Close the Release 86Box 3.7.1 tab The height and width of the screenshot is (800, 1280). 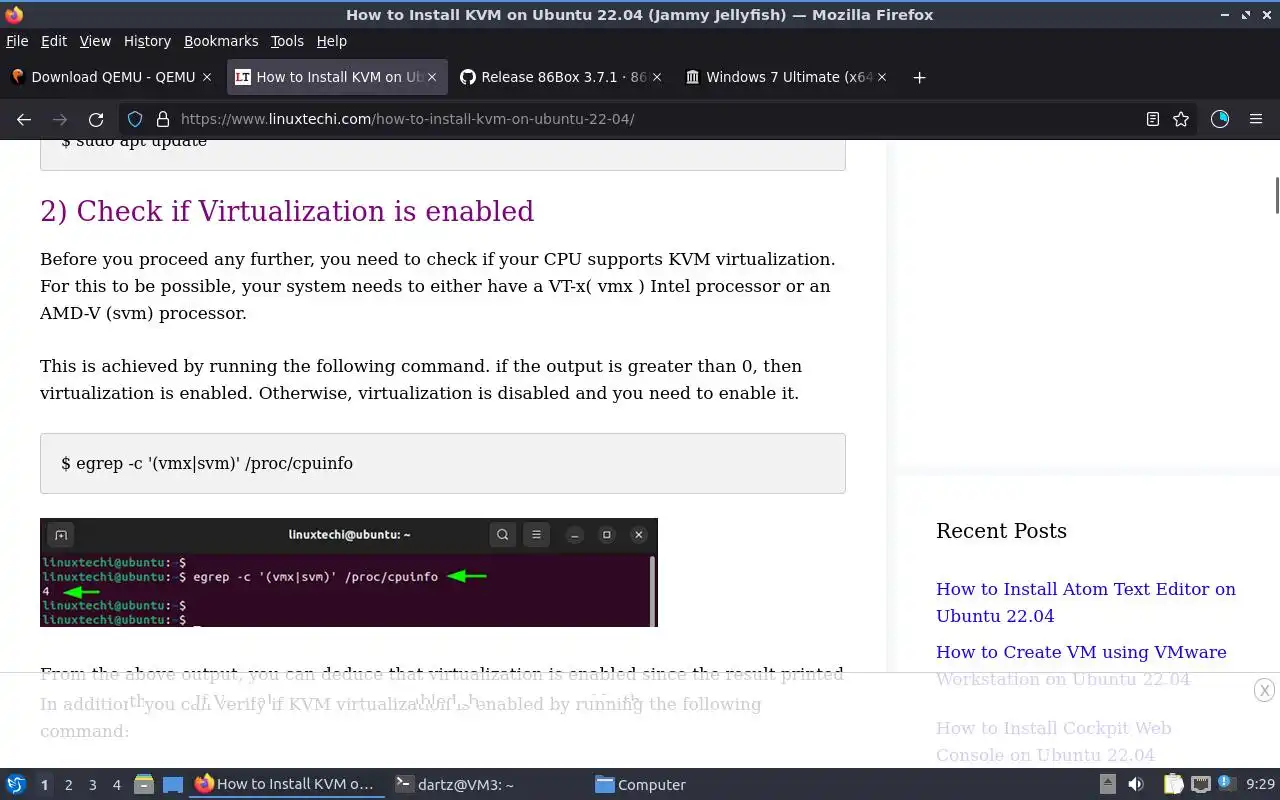(x=657, y=77)
